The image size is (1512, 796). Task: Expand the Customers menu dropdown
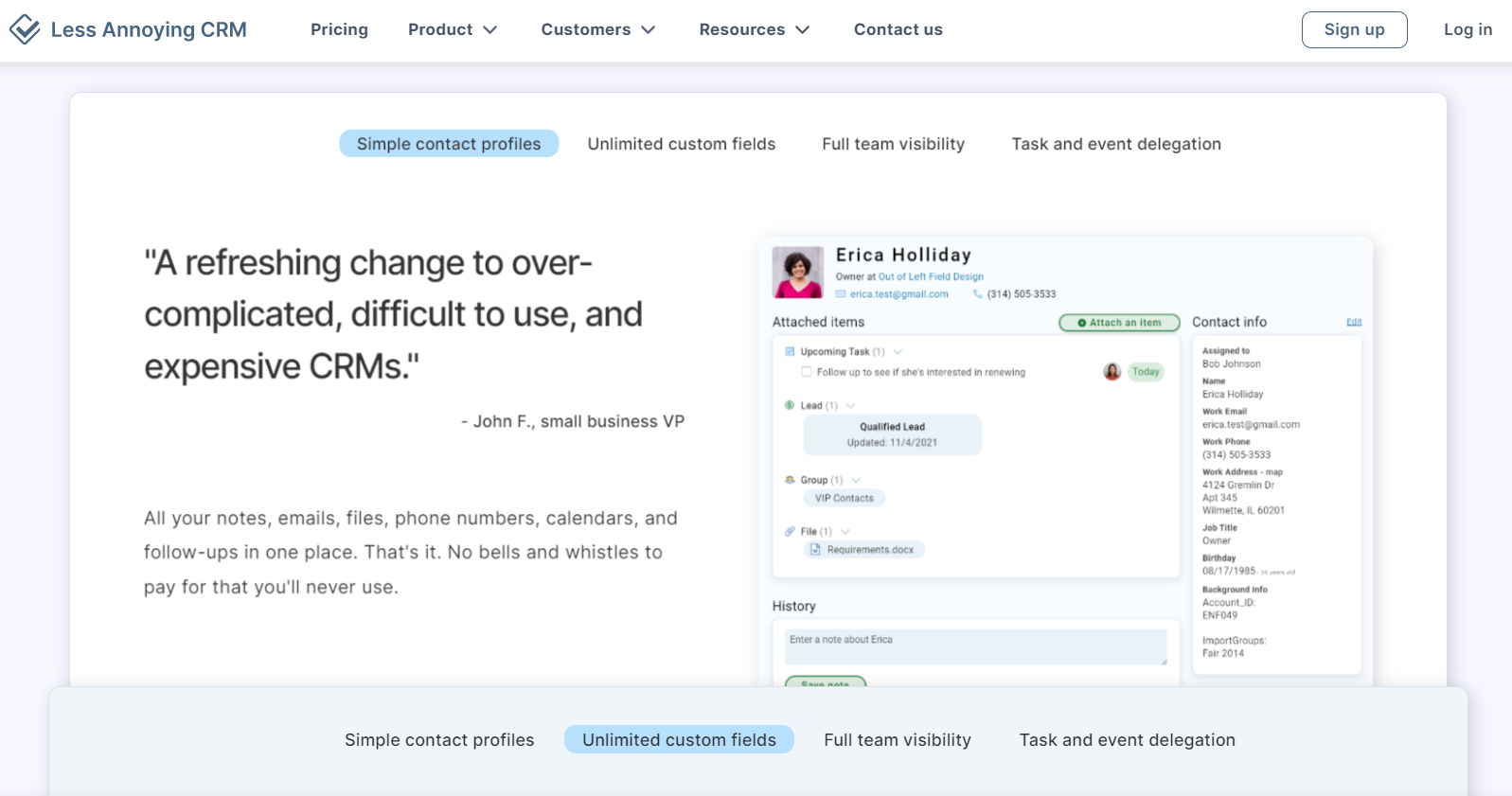pos(598,29)
